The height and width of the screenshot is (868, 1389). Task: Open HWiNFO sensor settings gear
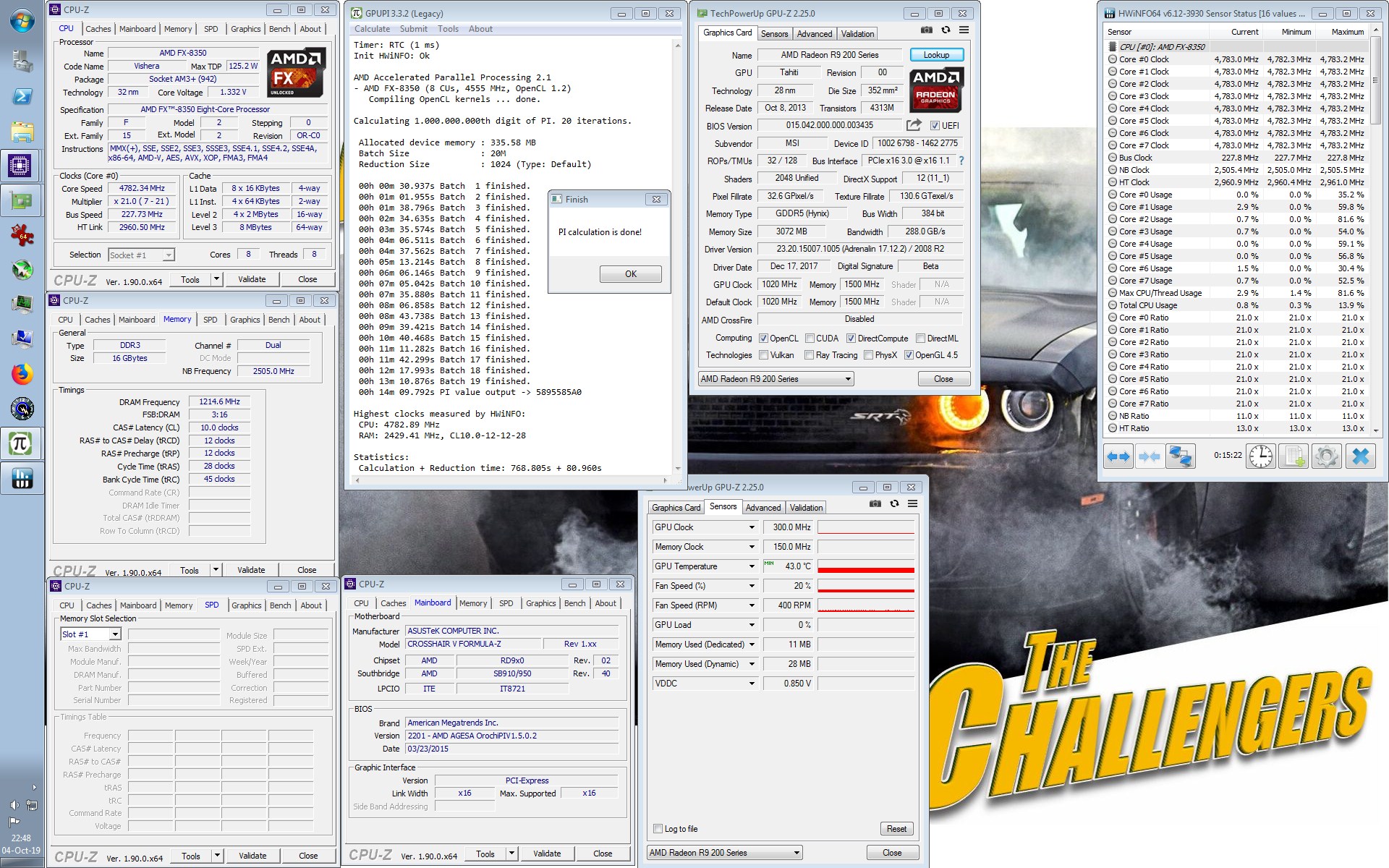click(x=1326, y=456)
